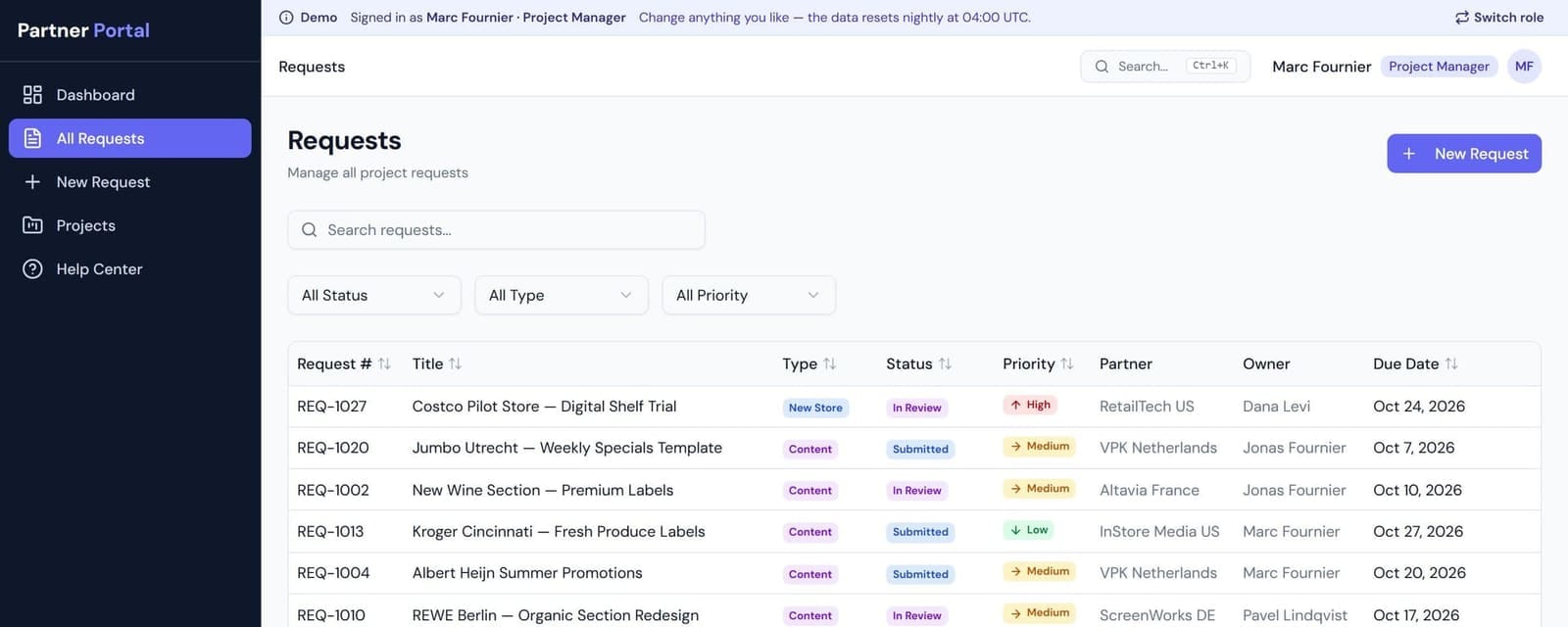Toggle sorting on the Priority column
This screenshot has width=1568, height=627.
1067,364
